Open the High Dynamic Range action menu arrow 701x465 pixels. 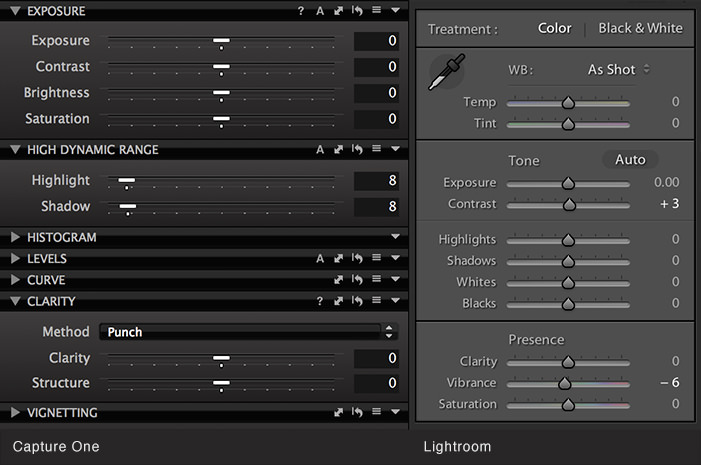point(395,148)
